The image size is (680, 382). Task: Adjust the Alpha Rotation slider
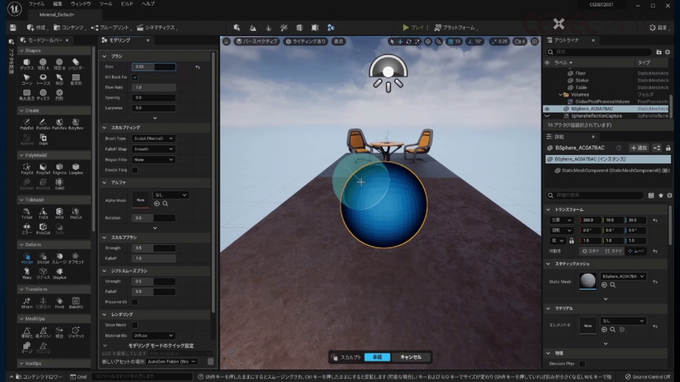[154, 218]
